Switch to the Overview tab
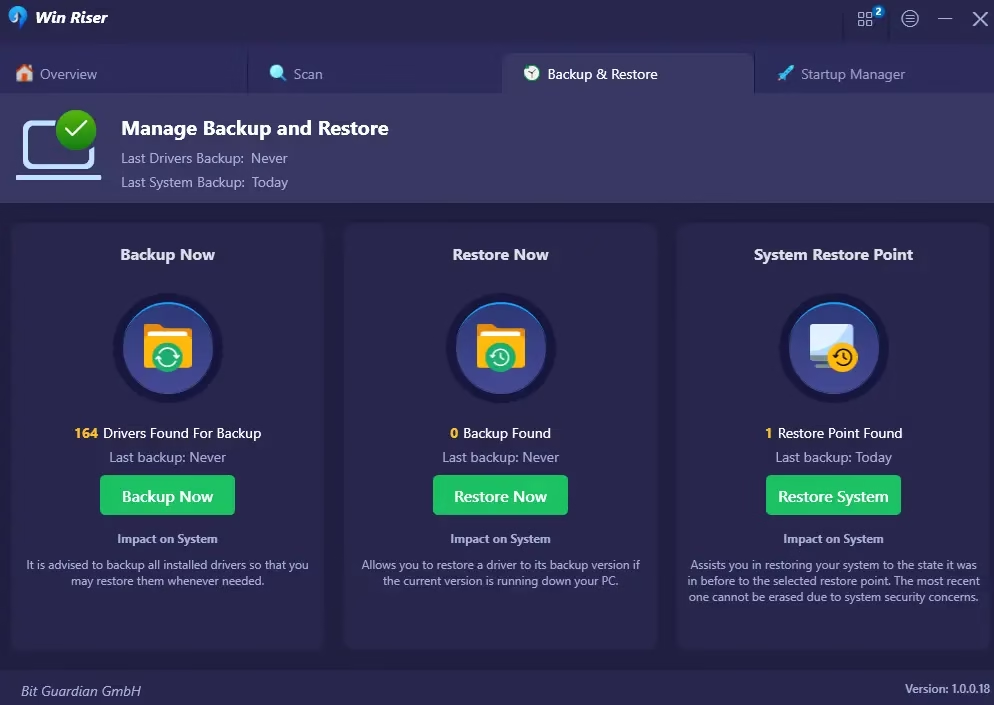994x705 pixels. pyautogui.click(x=68, y=74)
